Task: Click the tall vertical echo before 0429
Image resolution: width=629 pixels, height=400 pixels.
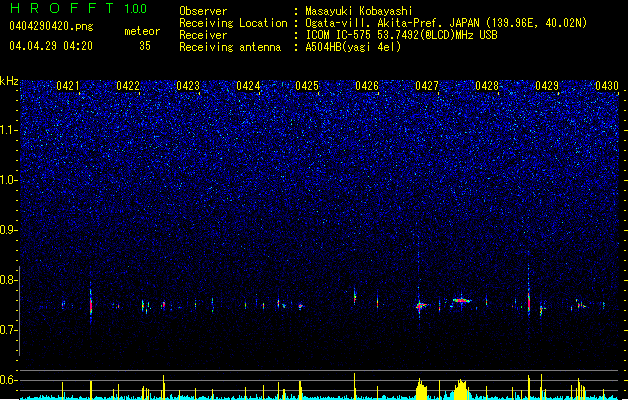Action: click(529, 302)
